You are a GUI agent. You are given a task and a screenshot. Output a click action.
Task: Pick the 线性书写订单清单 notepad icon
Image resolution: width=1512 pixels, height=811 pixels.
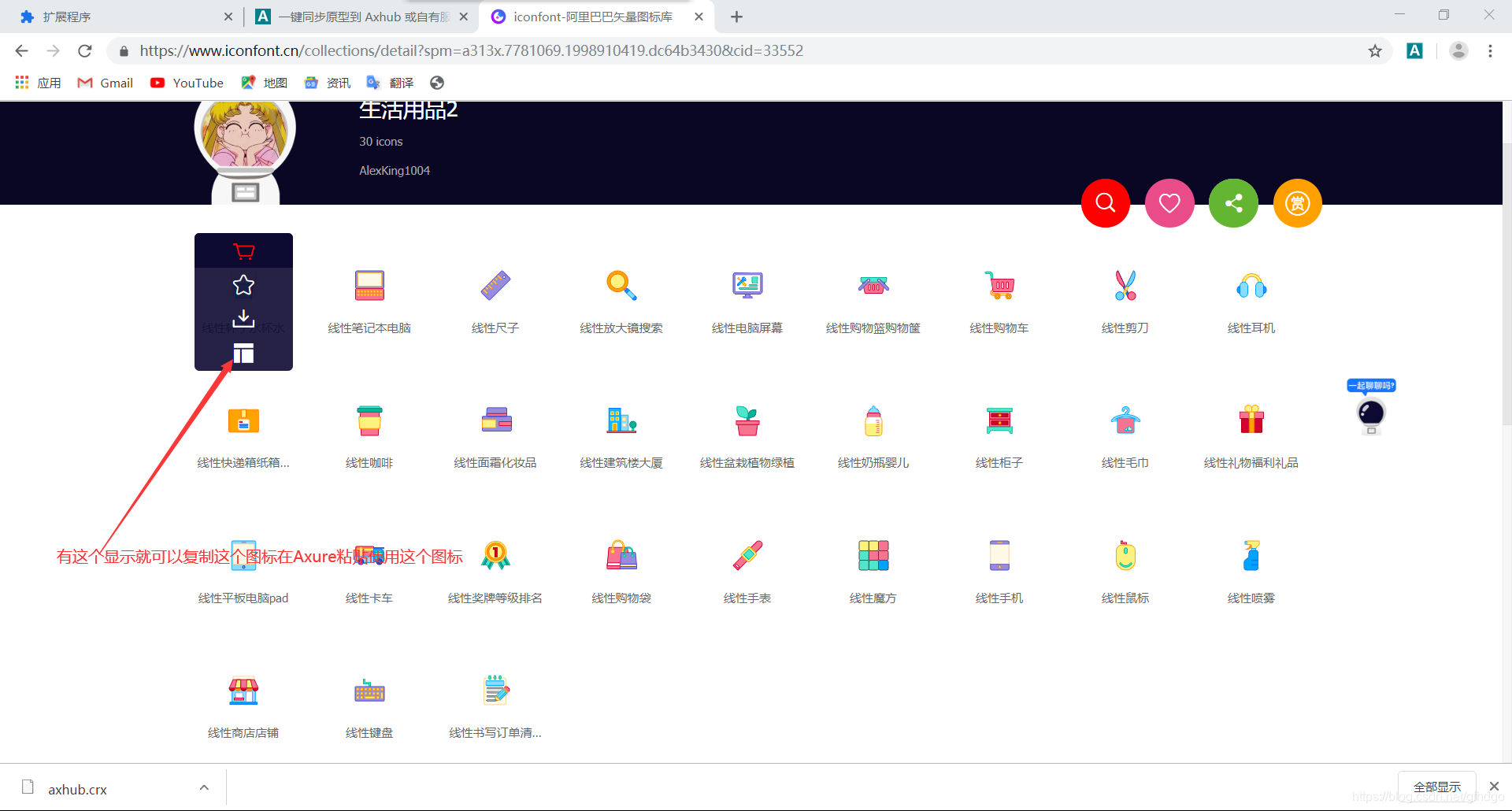click(x=495, y=691)
